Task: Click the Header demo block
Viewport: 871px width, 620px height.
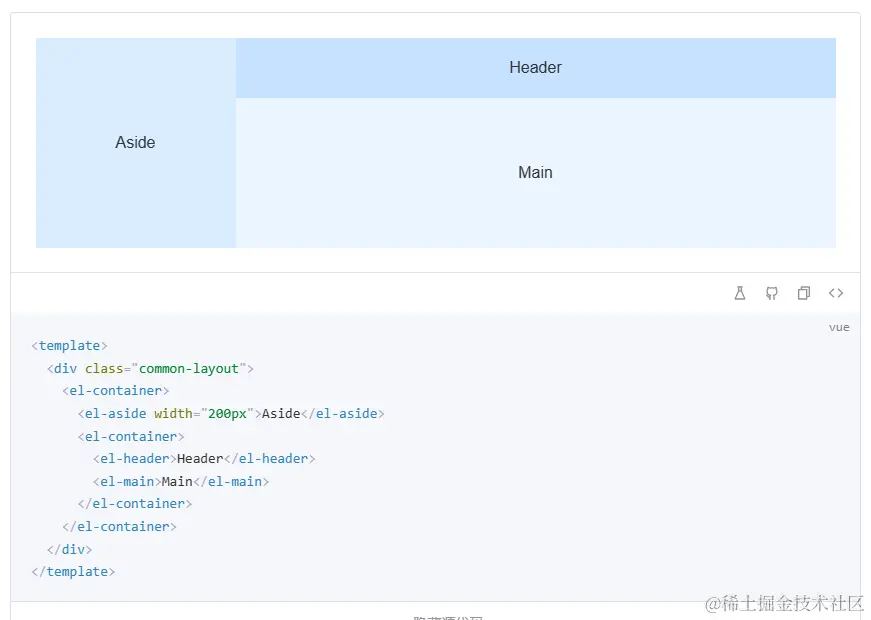Action: pyautogui.click(x=535, y=68)
